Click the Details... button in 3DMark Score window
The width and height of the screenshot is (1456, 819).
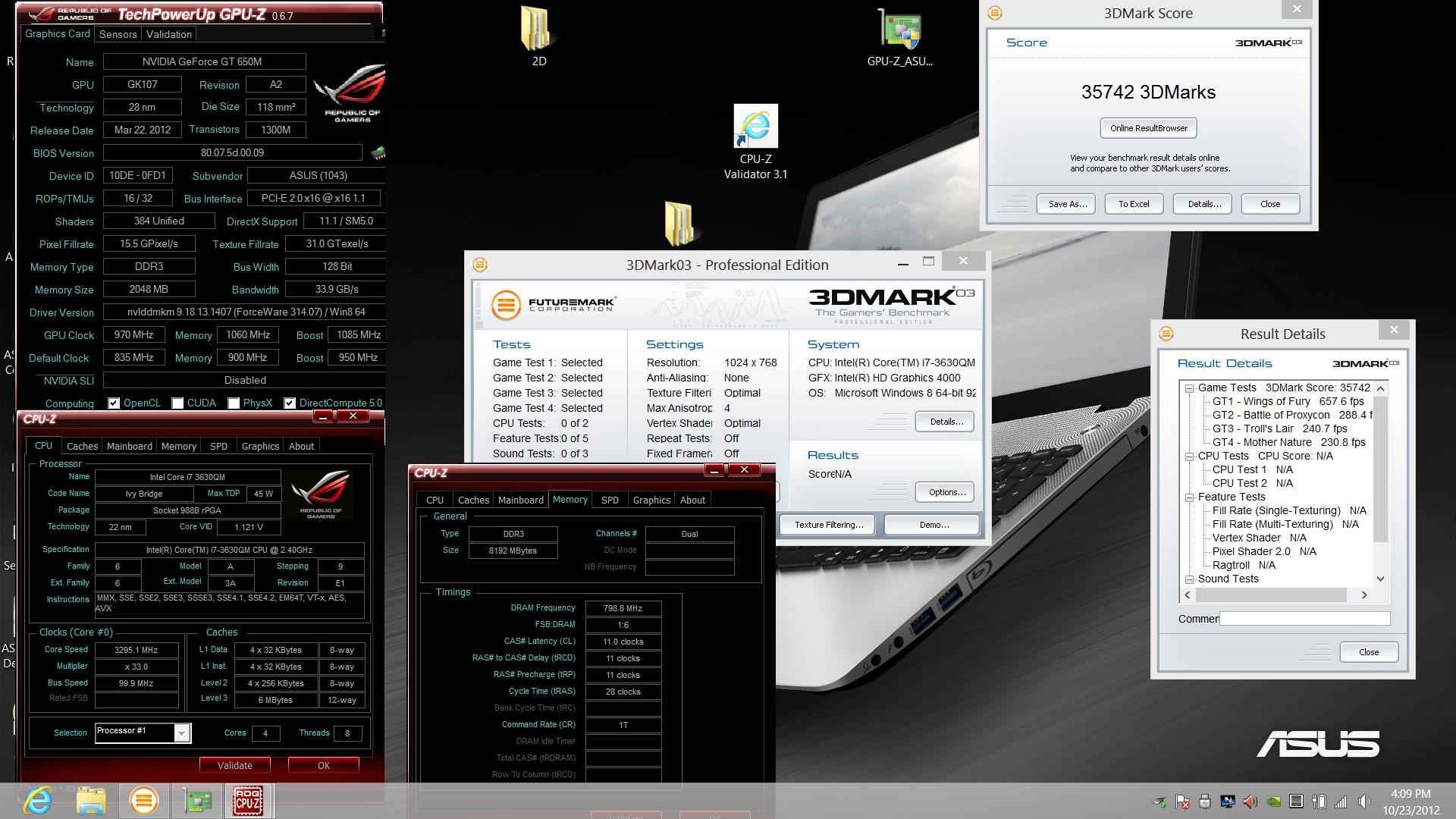tap(1204, 204)
